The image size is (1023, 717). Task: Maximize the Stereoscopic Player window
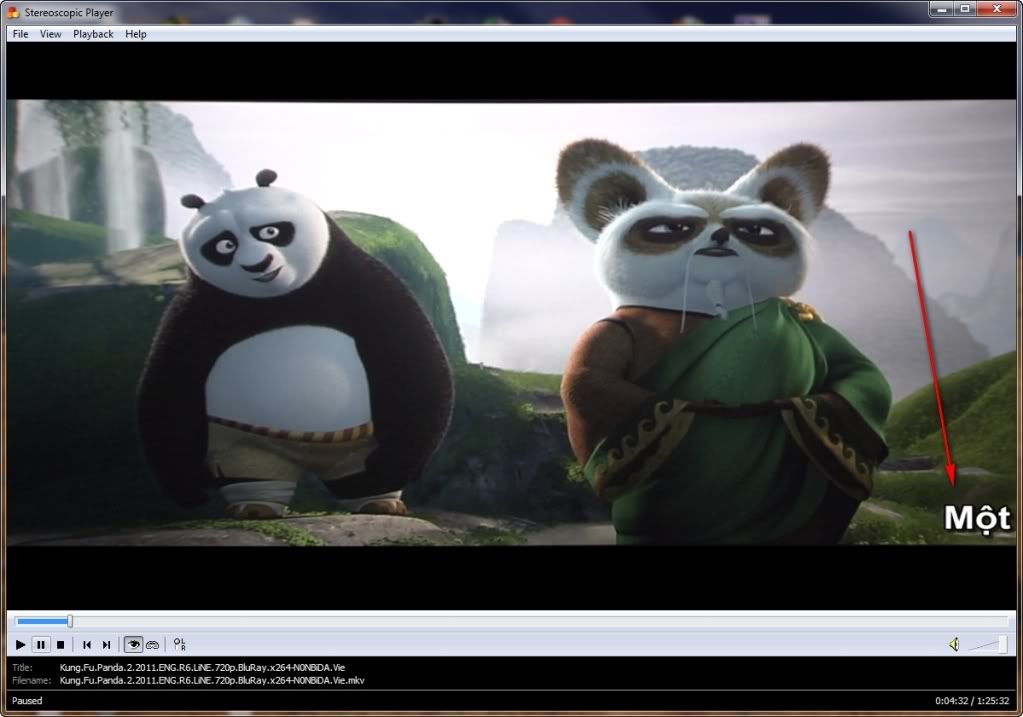click(x=965, y=8)
